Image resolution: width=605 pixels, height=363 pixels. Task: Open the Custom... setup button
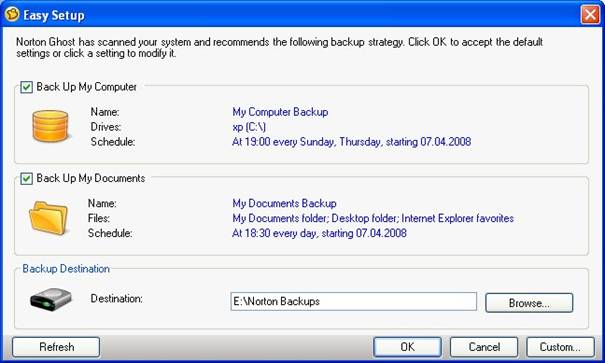[560, 347]
